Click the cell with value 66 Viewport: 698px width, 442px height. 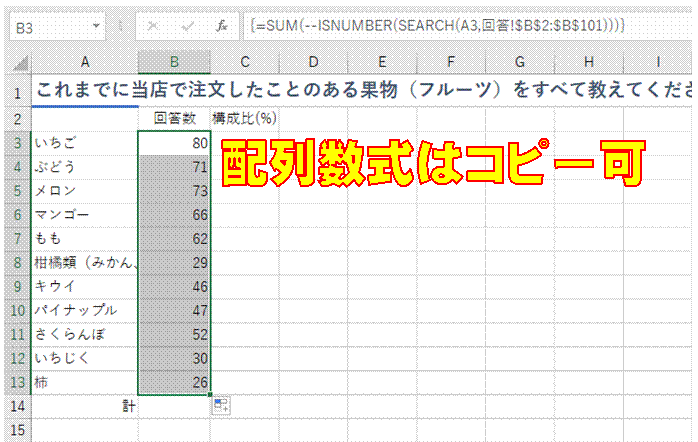[174, 215]
